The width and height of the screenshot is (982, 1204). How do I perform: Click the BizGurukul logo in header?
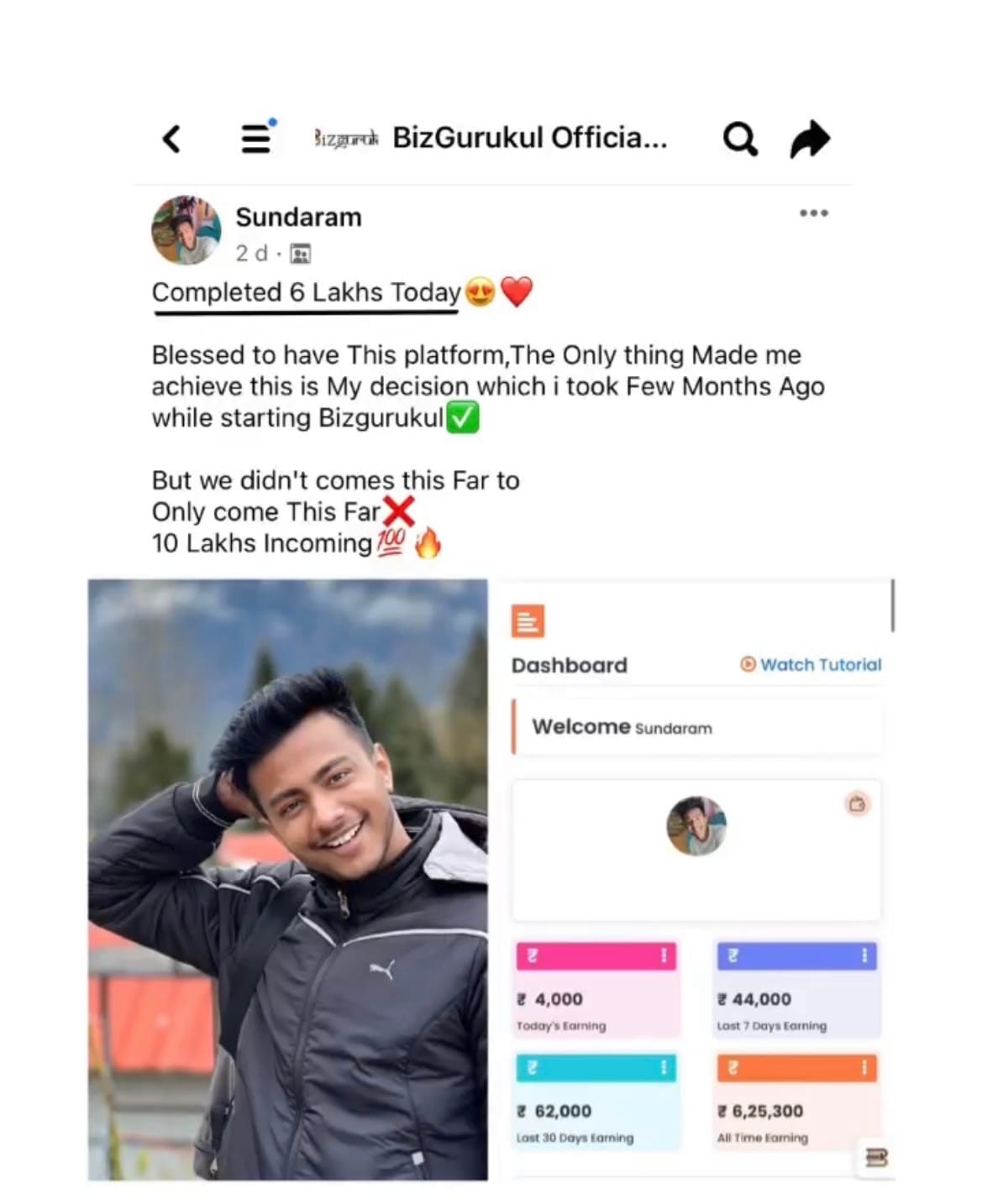point(346,139)
